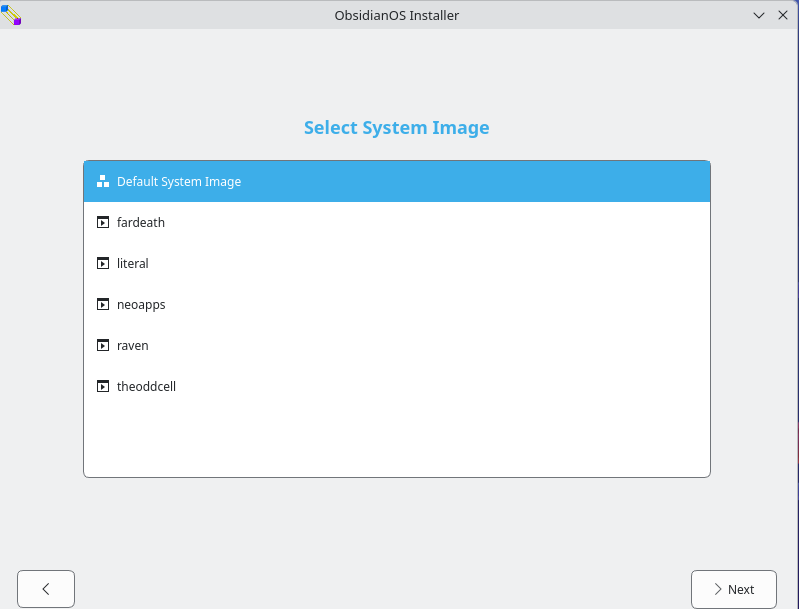Go to the Next installer step

coord(734,589)
